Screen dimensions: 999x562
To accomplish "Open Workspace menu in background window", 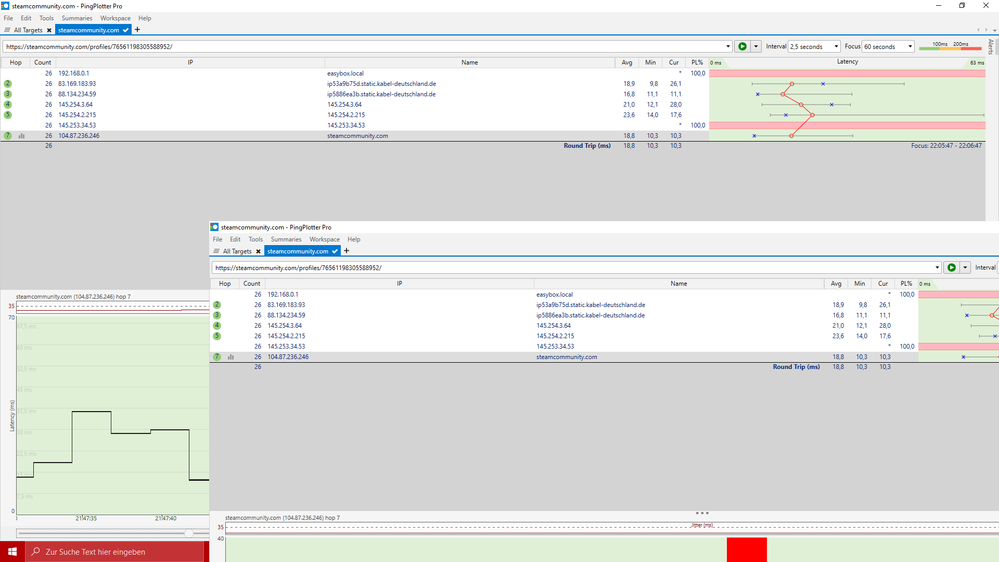I will (x=115, y=18).
